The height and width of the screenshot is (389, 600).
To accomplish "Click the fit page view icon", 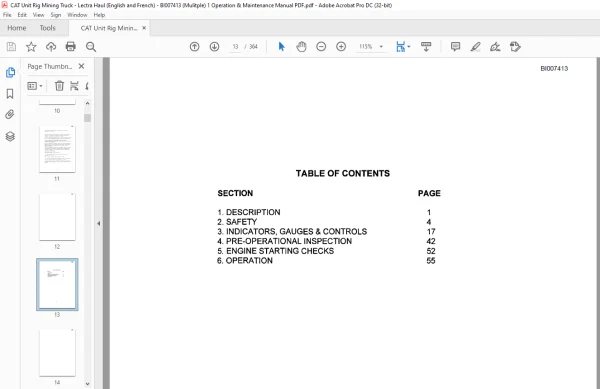I will tap(400, 47).
